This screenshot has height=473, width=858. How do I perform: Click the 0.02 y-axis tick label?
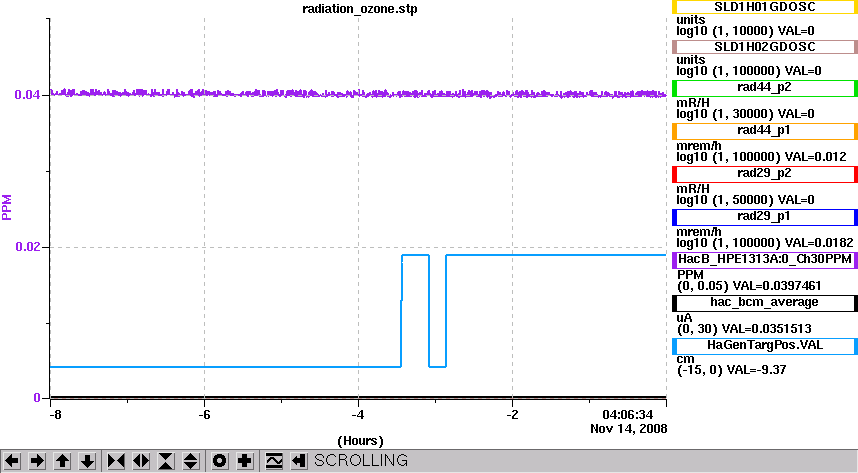[28, 247]
